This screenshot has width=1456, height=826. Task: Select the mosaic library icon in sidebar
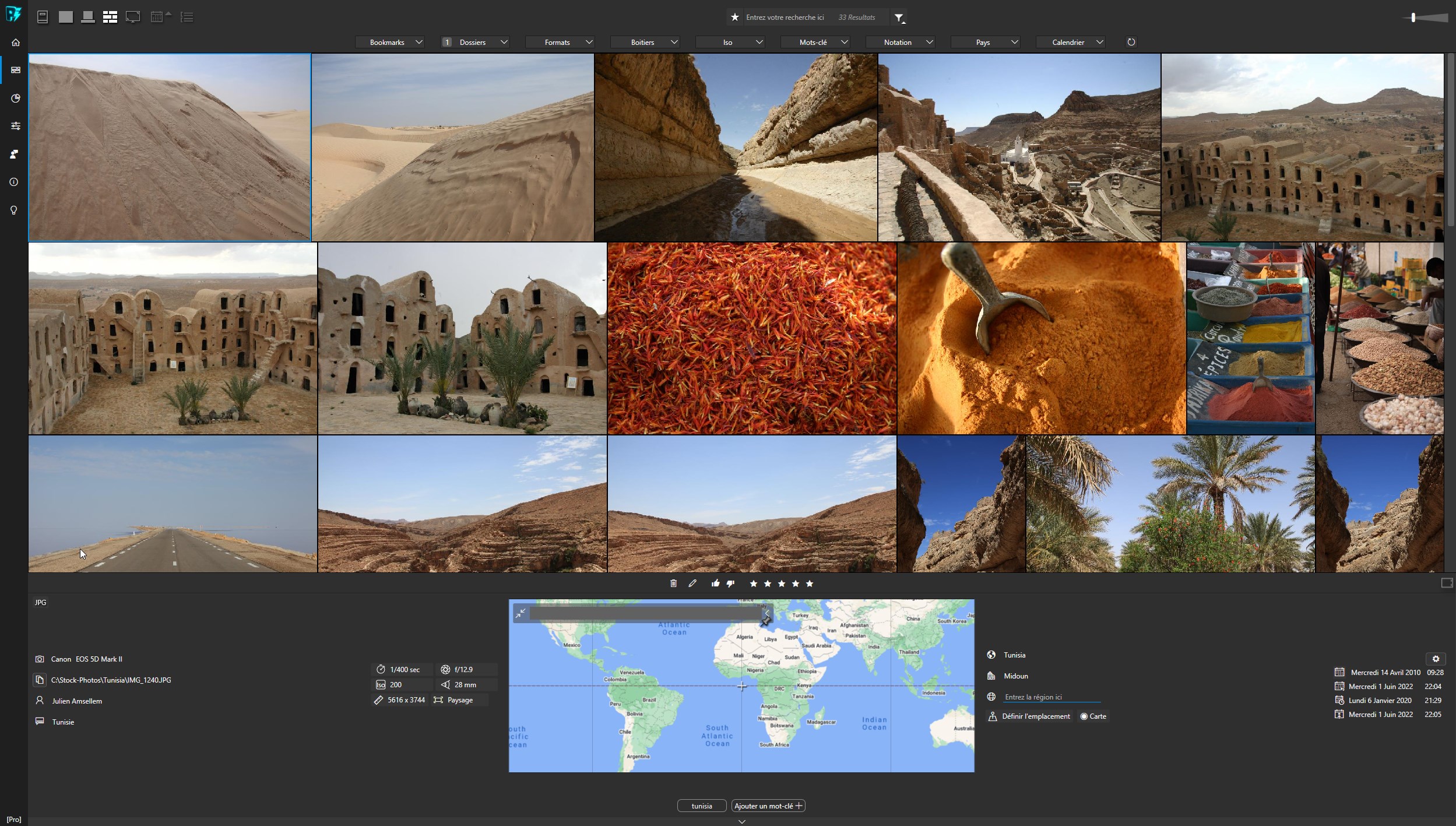(15, 70)
